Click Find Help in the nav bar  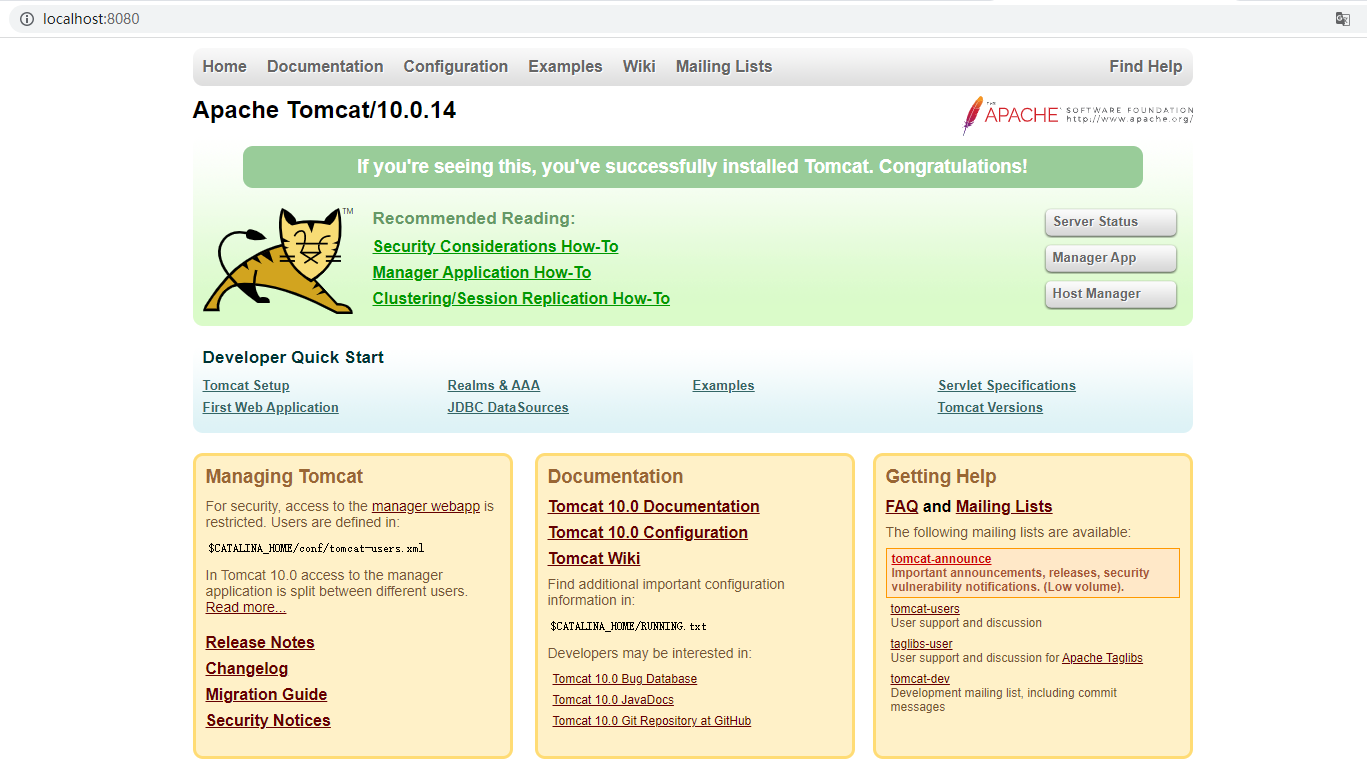[1146, 67]
